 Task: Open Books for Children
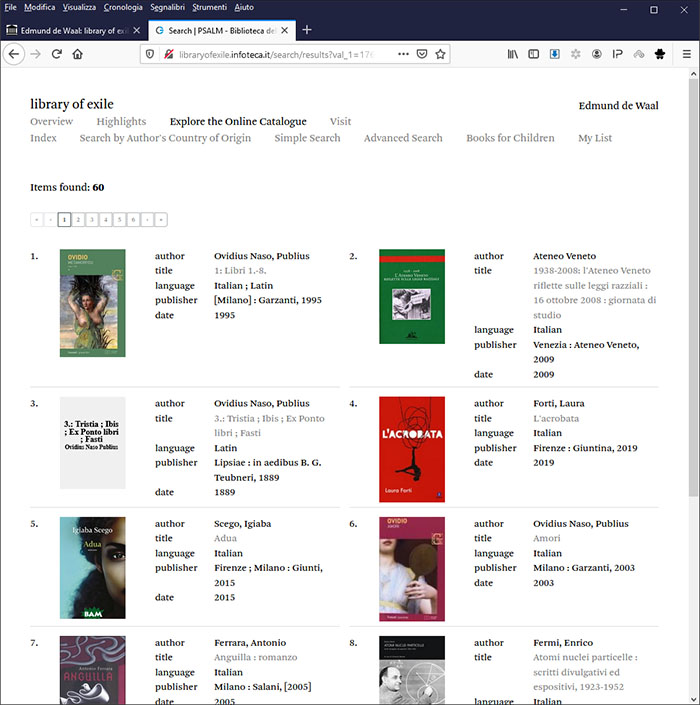click(510, 138)
